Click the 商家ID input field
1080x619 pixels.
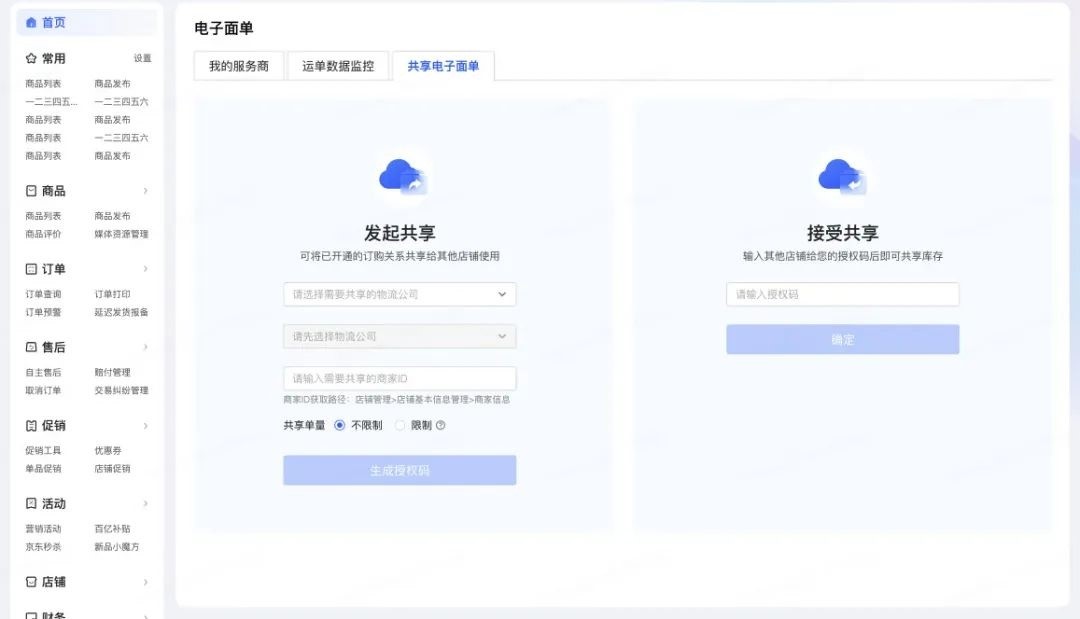399,379
